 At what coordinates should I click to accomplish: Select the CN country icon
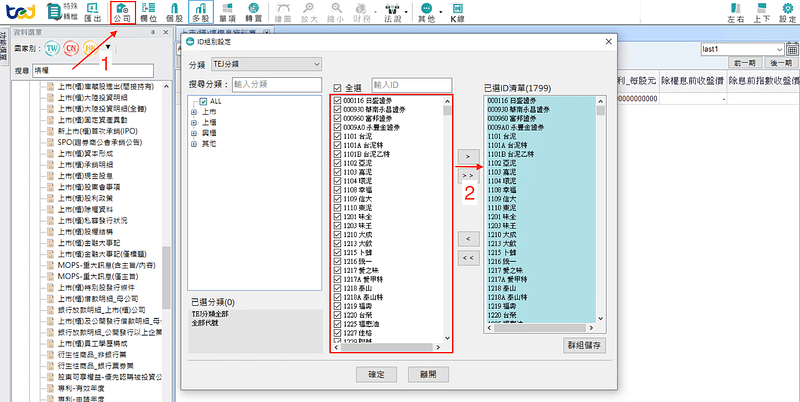[x=71, y=48]
